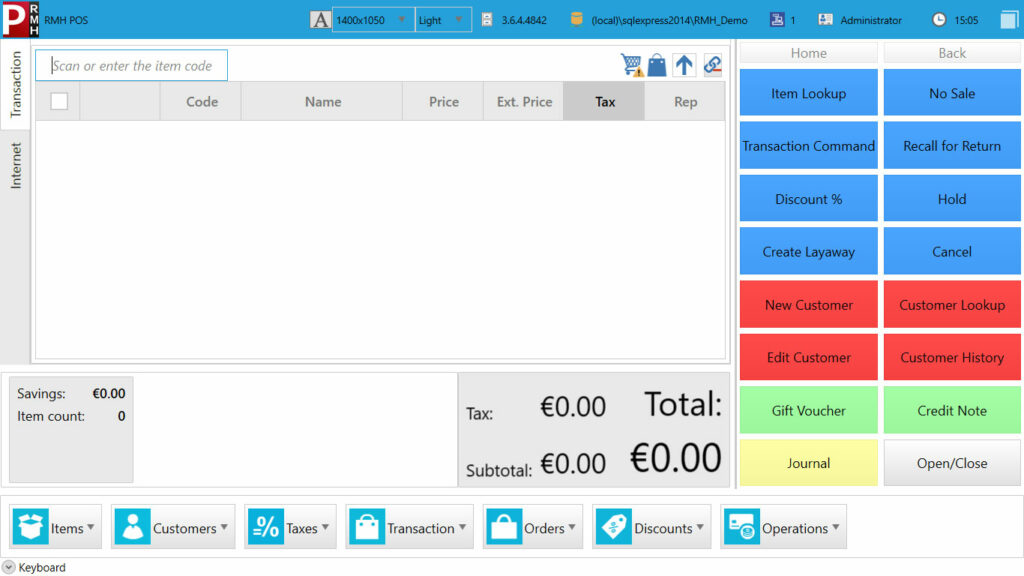
Task: Click the Recall for Return button
Action: 952,146
